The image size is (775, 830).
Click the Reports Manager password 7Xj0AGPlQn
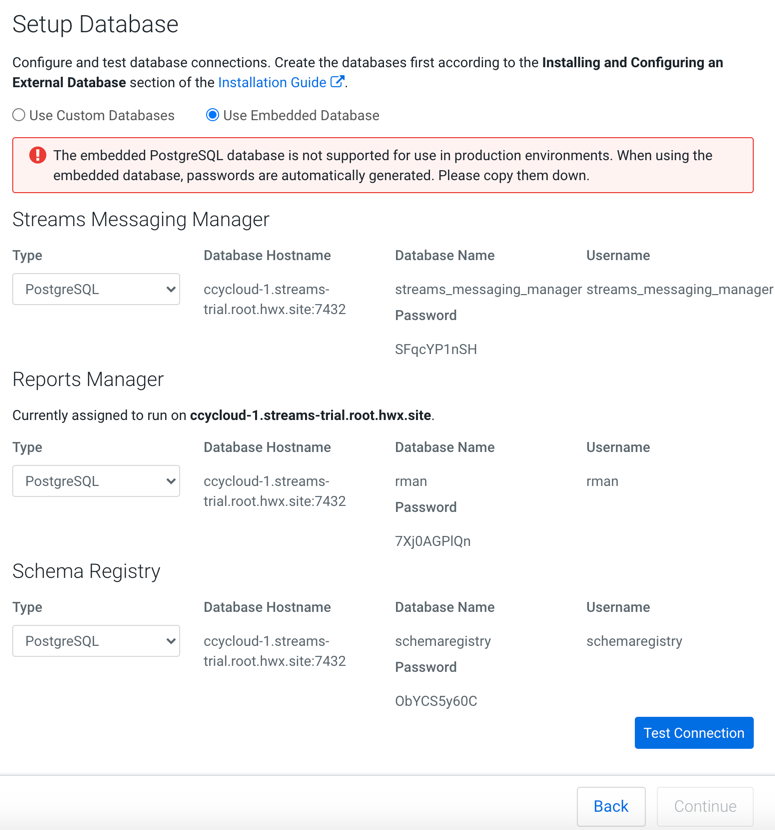coord(433,541)
